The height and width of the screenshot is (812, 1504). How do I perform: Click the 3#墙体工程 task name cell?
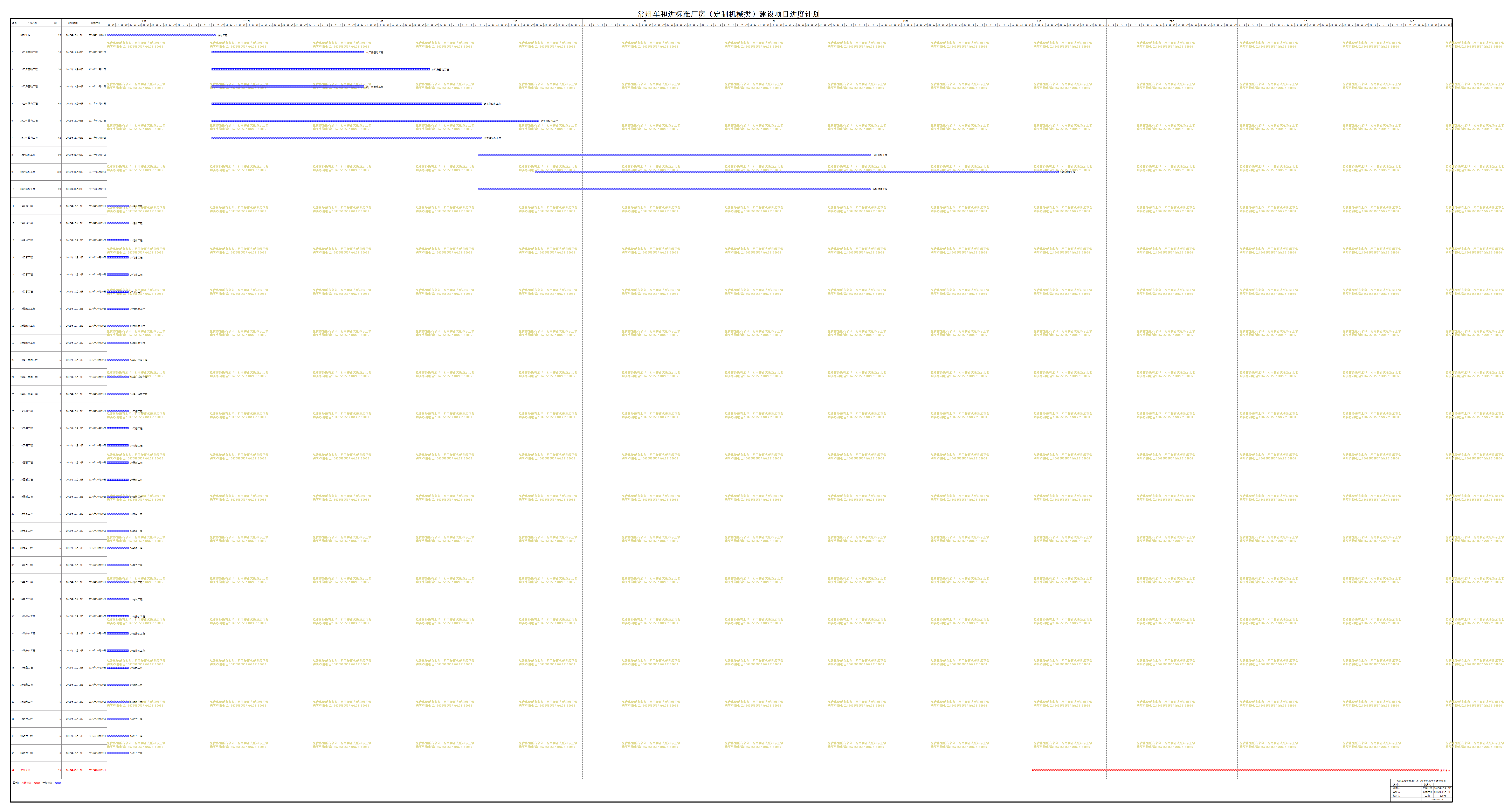click(x=33, y=241)
